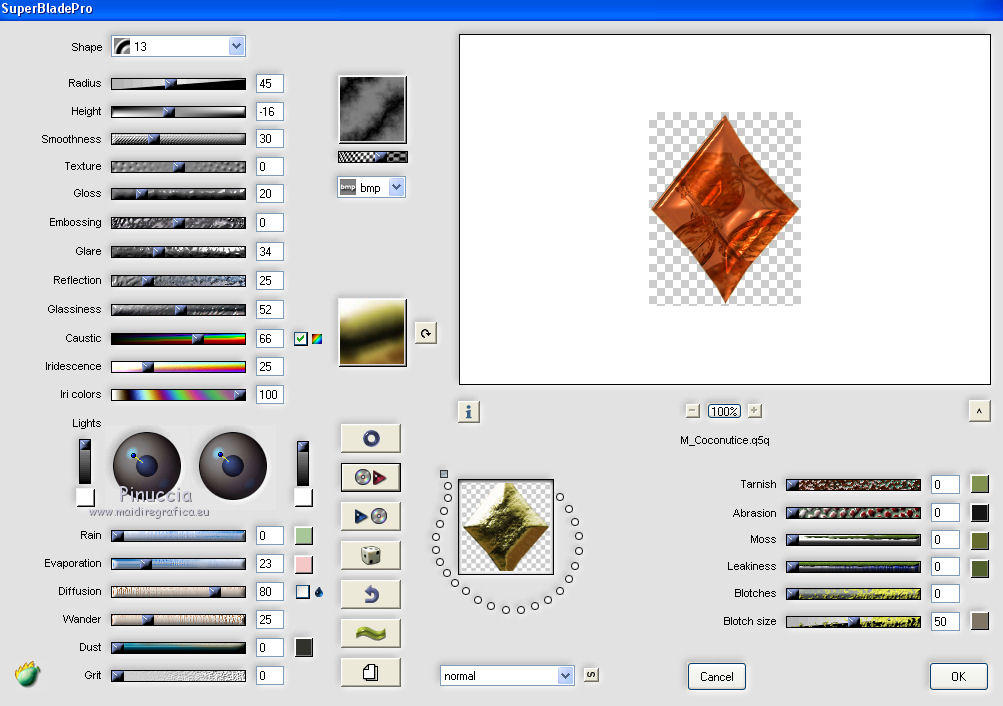Viewport: 1003px width, 706px height.
Task: Toggle the Caustic color checkbox
Action: click(x=300, y=339)
